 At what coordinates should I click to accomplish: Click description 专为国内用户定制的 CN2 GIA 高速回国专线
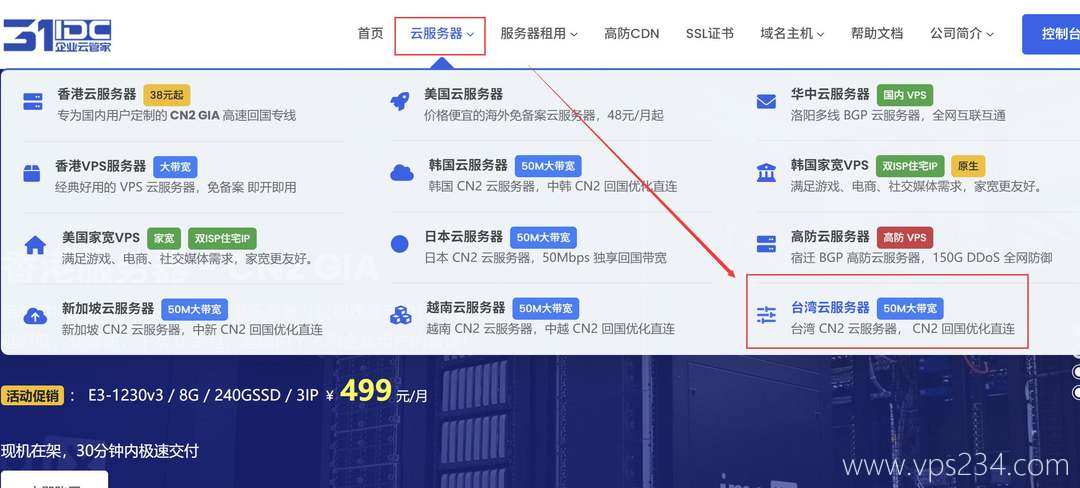[177, 115]
